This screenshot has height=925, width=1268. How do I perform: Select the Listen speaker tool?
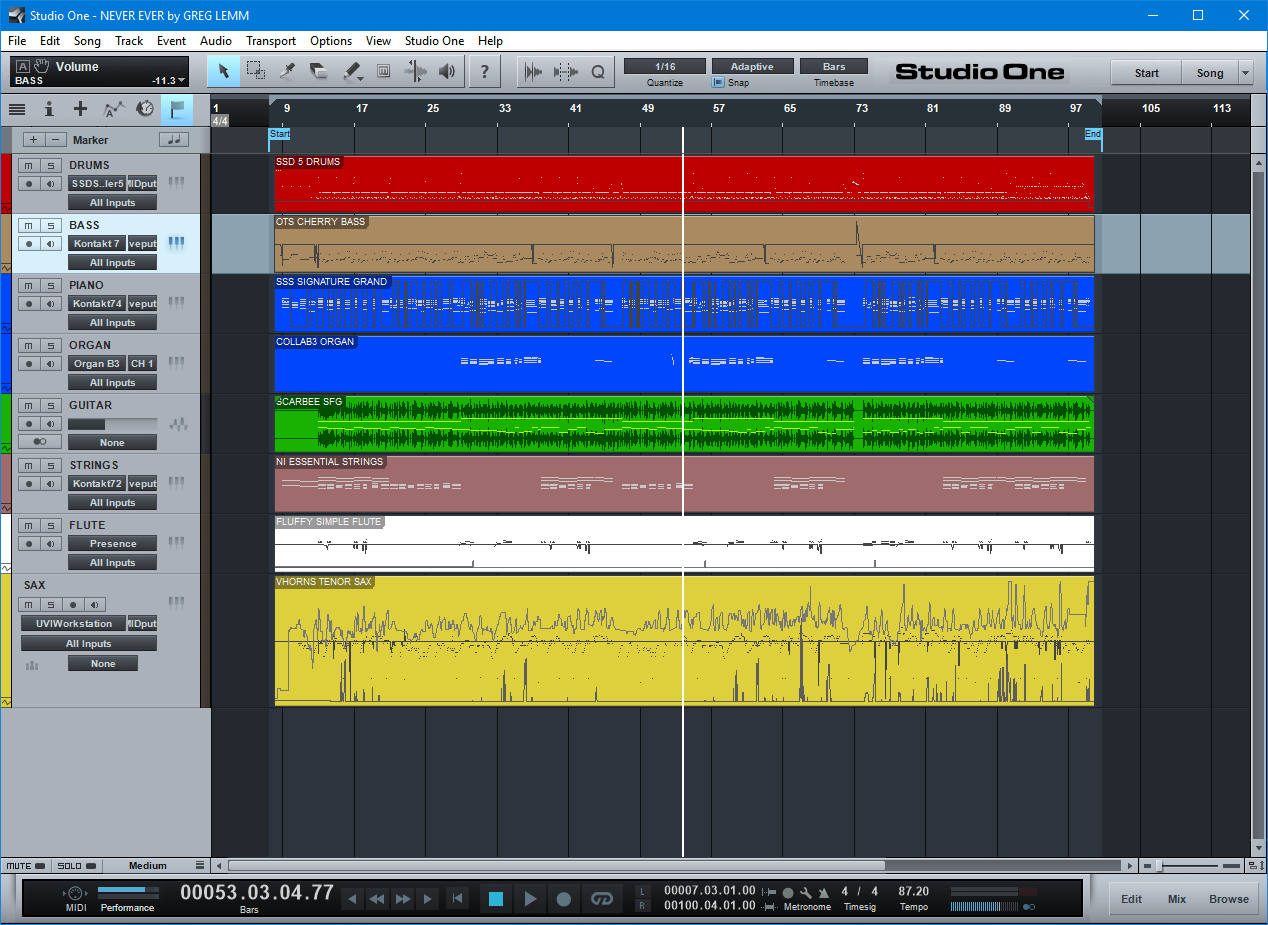447,71
